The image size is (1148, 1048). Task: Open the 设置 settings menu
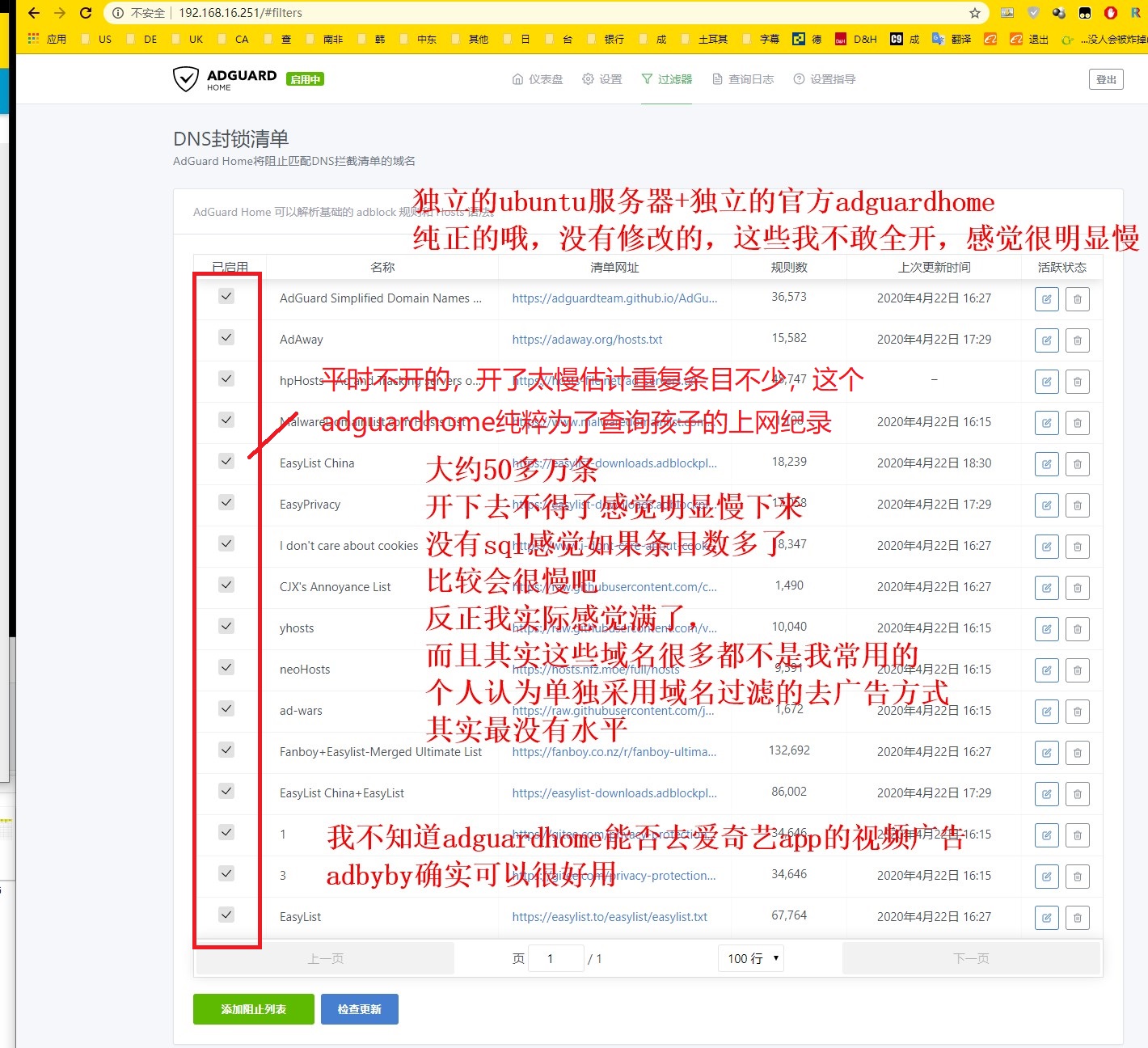(x=602, y=79)
